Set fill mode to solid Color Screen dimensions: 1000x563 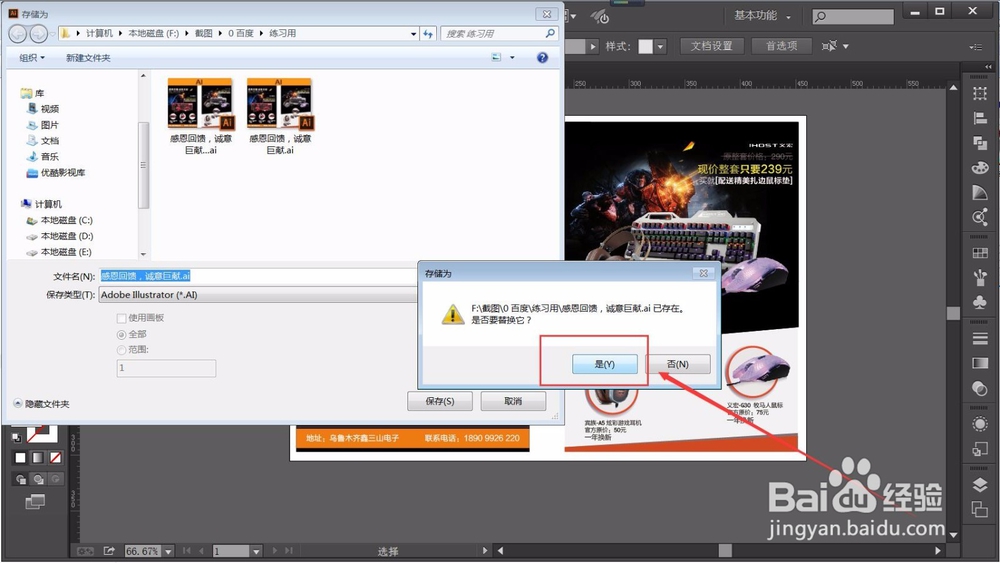[20, 458]
